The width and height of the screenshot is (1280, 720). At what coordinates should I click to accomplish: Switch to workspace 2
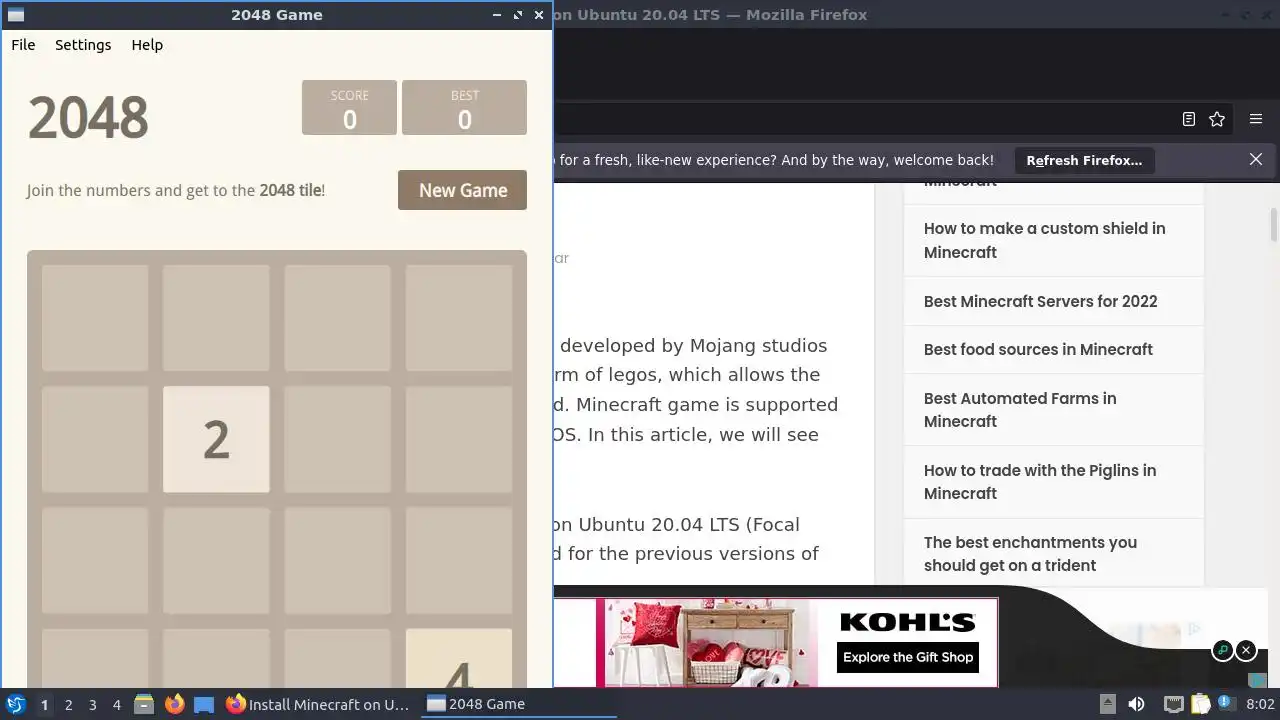point(68,704)
